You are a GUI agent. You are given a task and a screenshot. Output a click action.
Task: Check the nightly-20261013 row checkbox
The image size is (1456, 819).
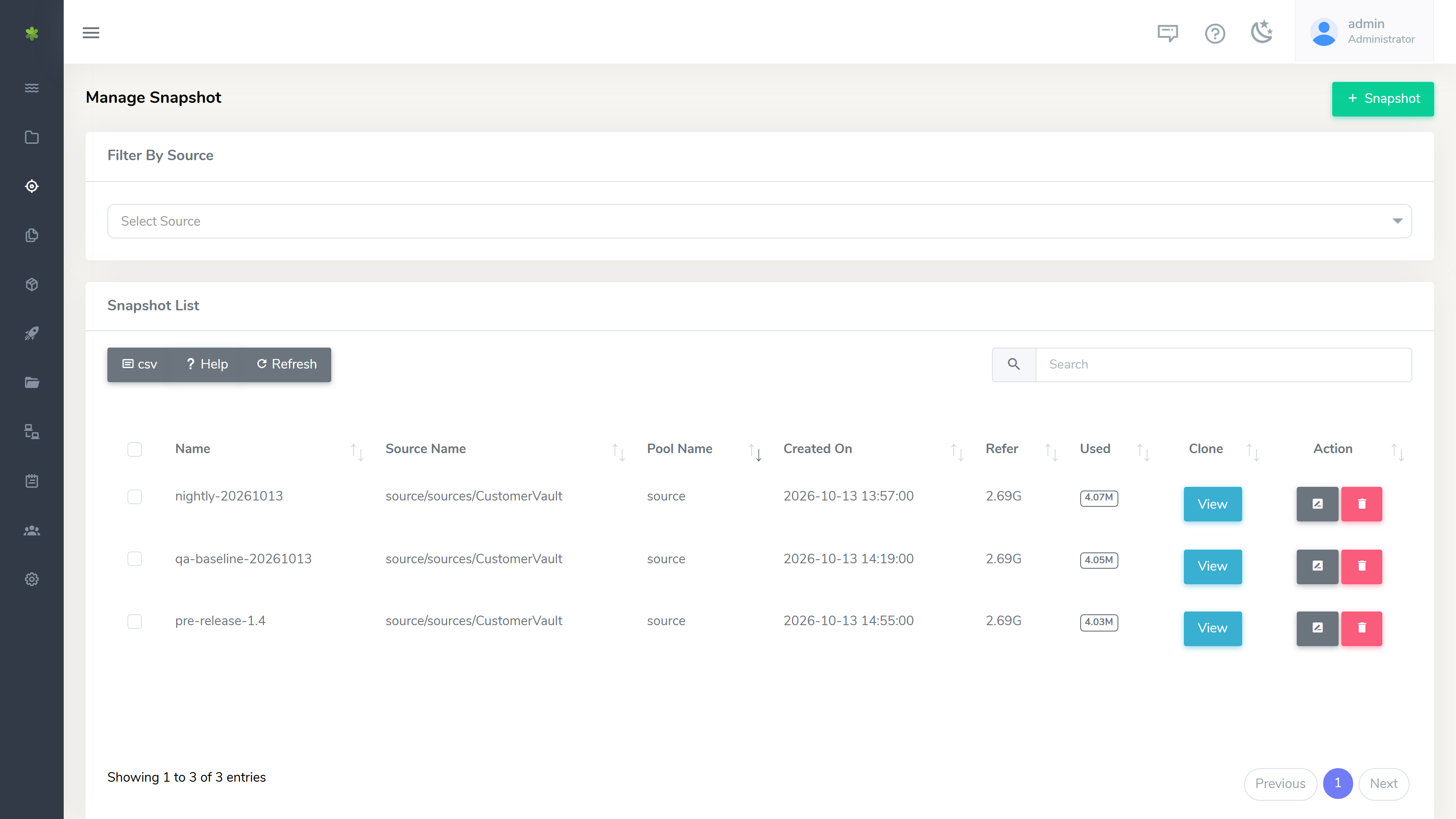coord(135,497)
